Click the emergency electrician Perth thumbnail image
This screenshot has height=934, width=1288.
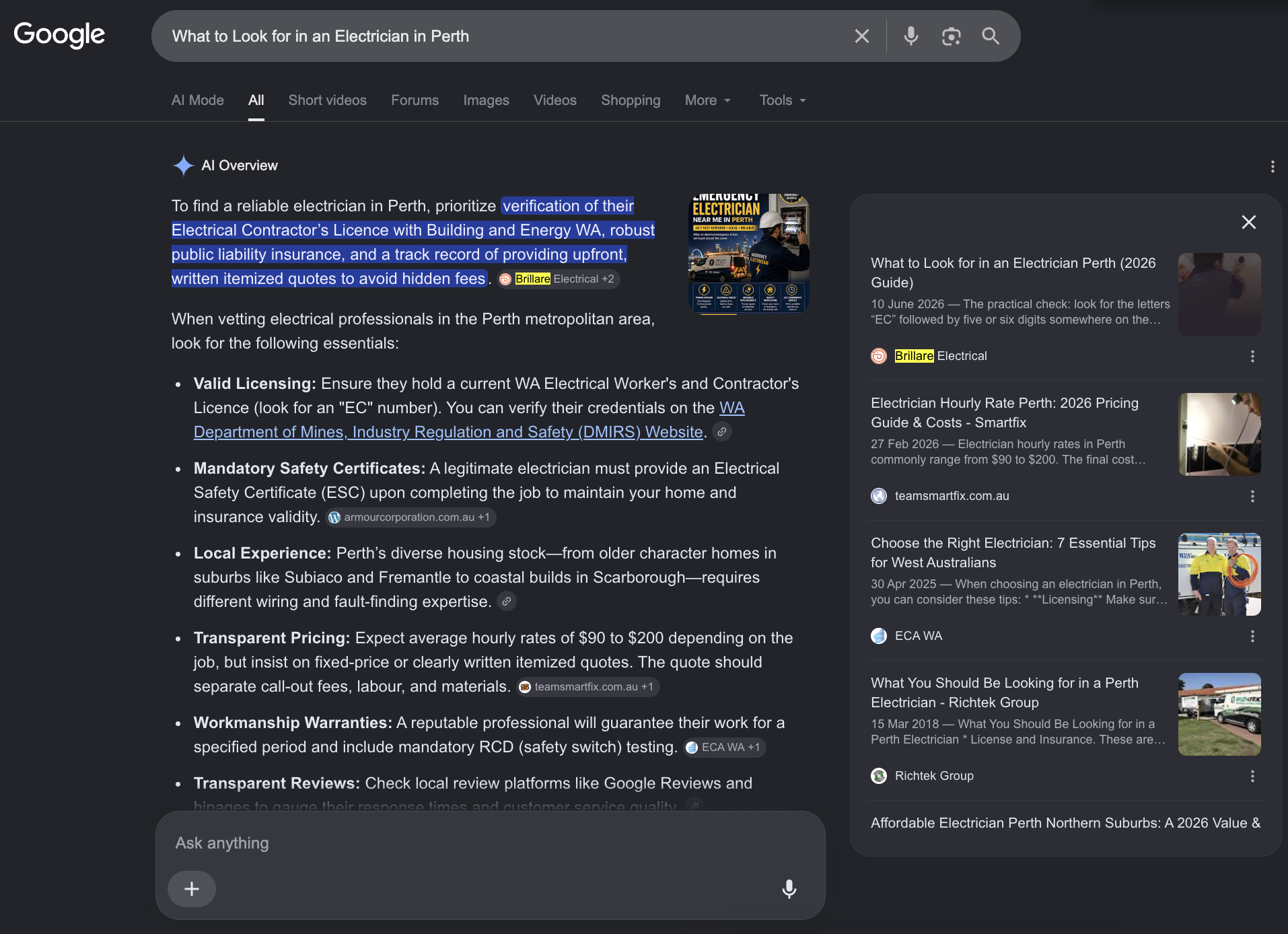click(749, 254)
